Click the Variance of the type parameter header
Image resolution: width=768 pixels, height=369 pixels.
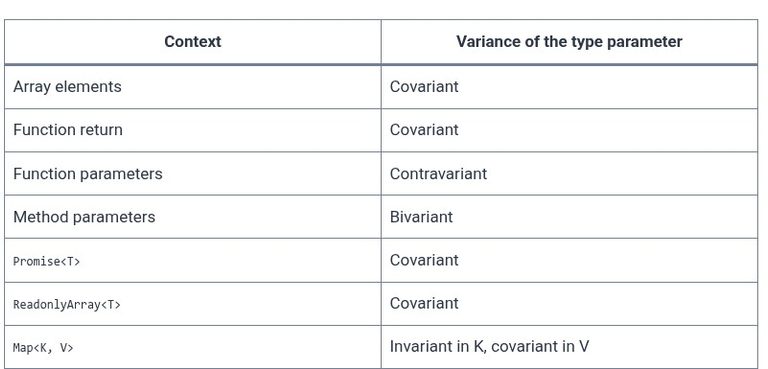(x=569, y=42)
